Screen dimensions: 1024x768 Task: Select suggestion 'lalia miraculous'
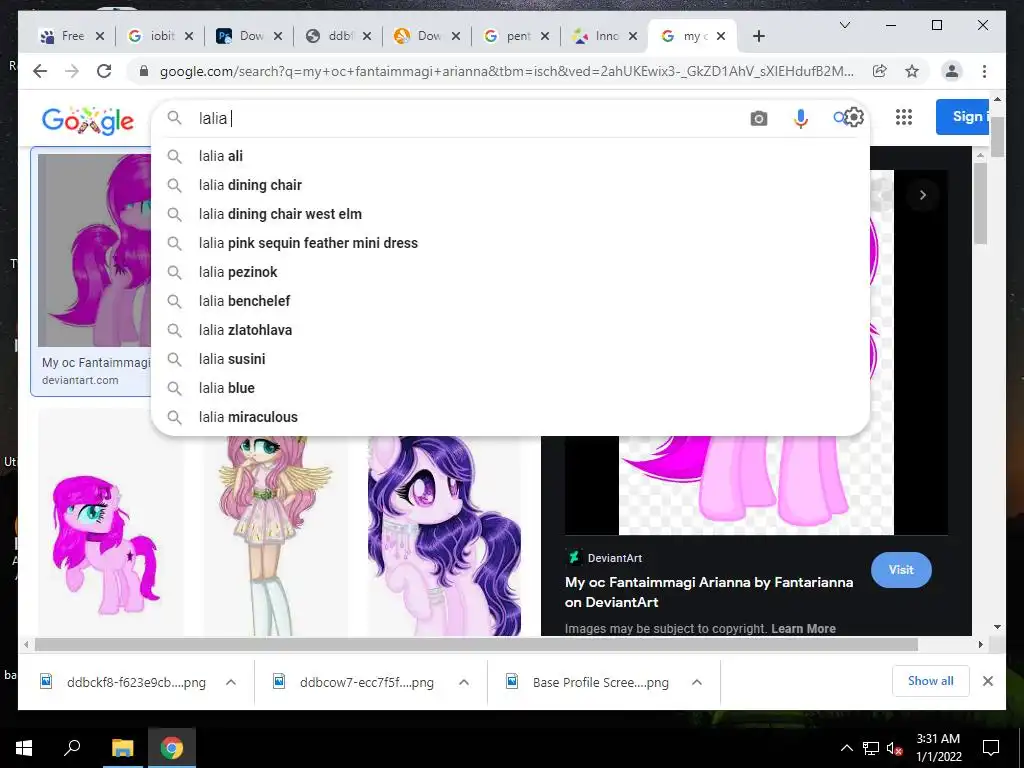click(510, 417)
